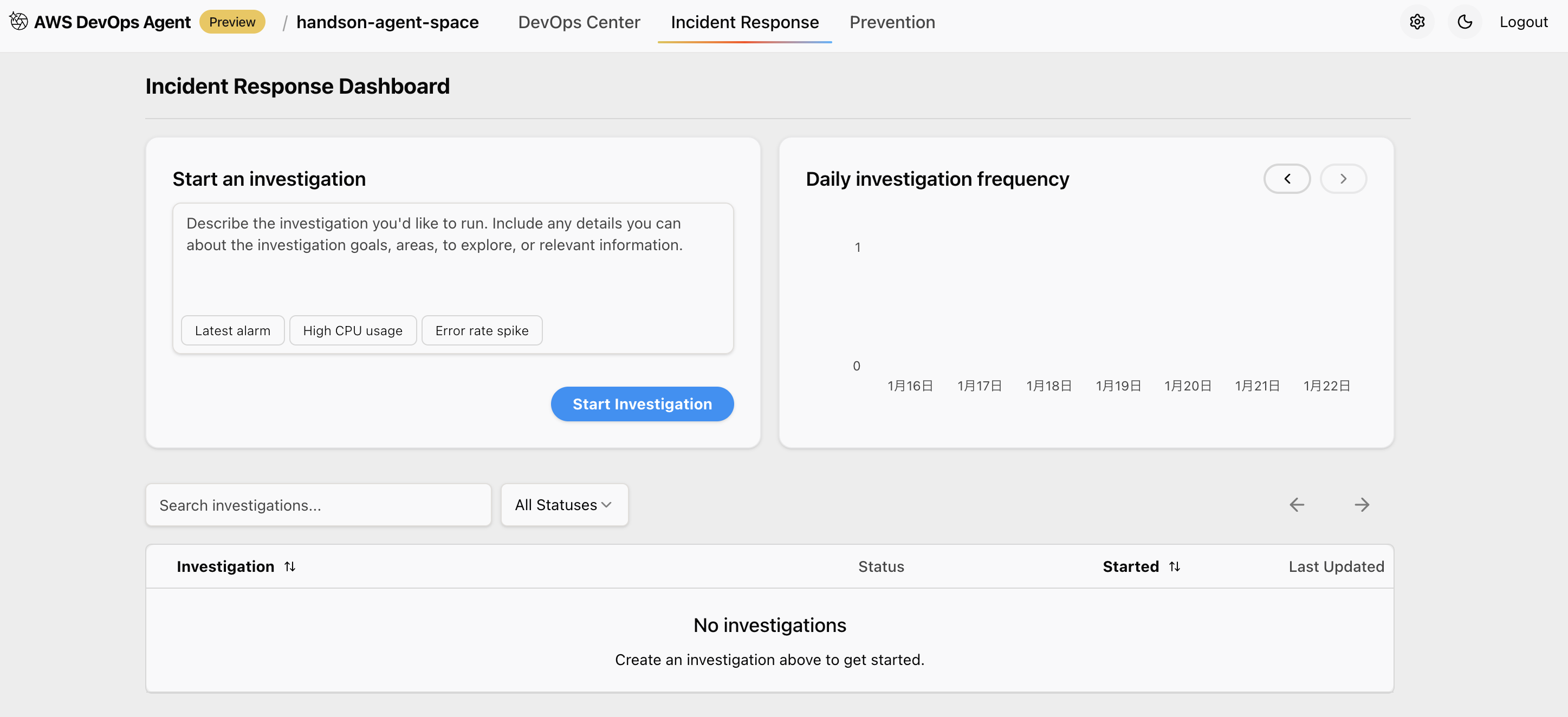Focus the Search investigations field

click(x=318, y=505)
